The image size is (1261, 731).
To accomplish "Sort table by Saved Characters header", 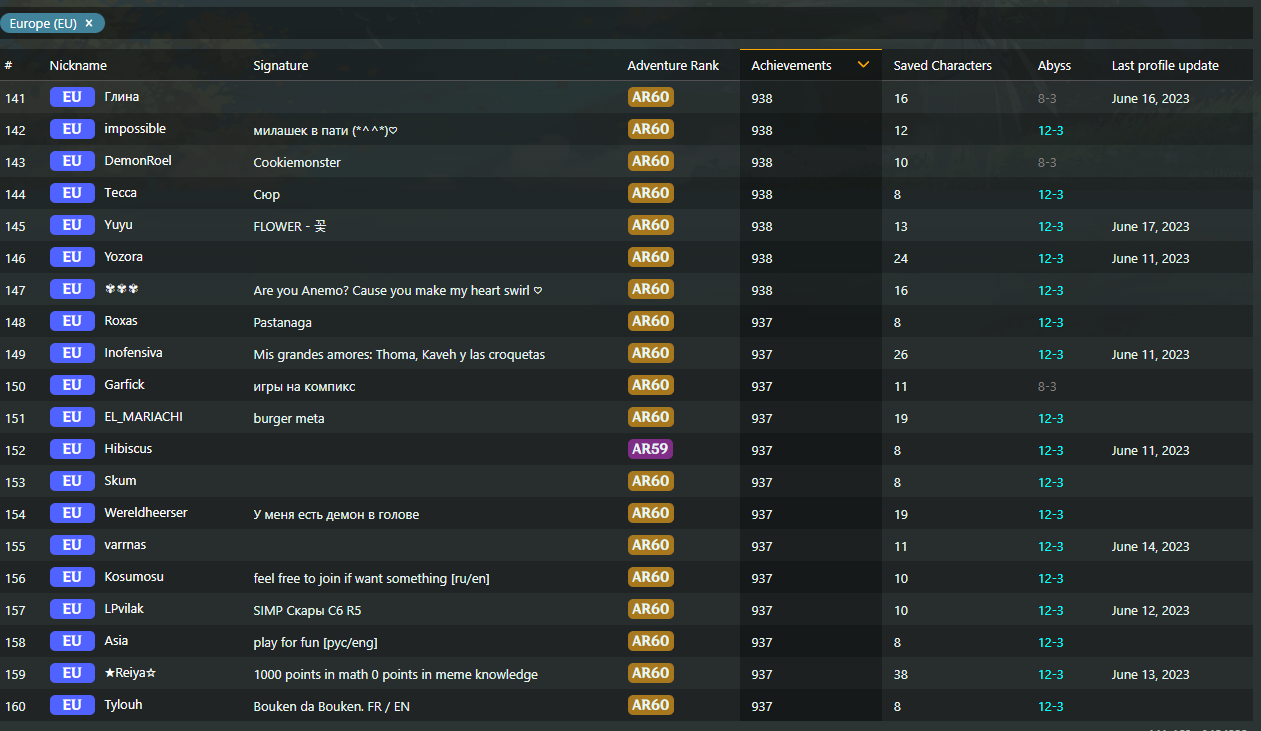I will pyautogui.click(x=942, y=66).
